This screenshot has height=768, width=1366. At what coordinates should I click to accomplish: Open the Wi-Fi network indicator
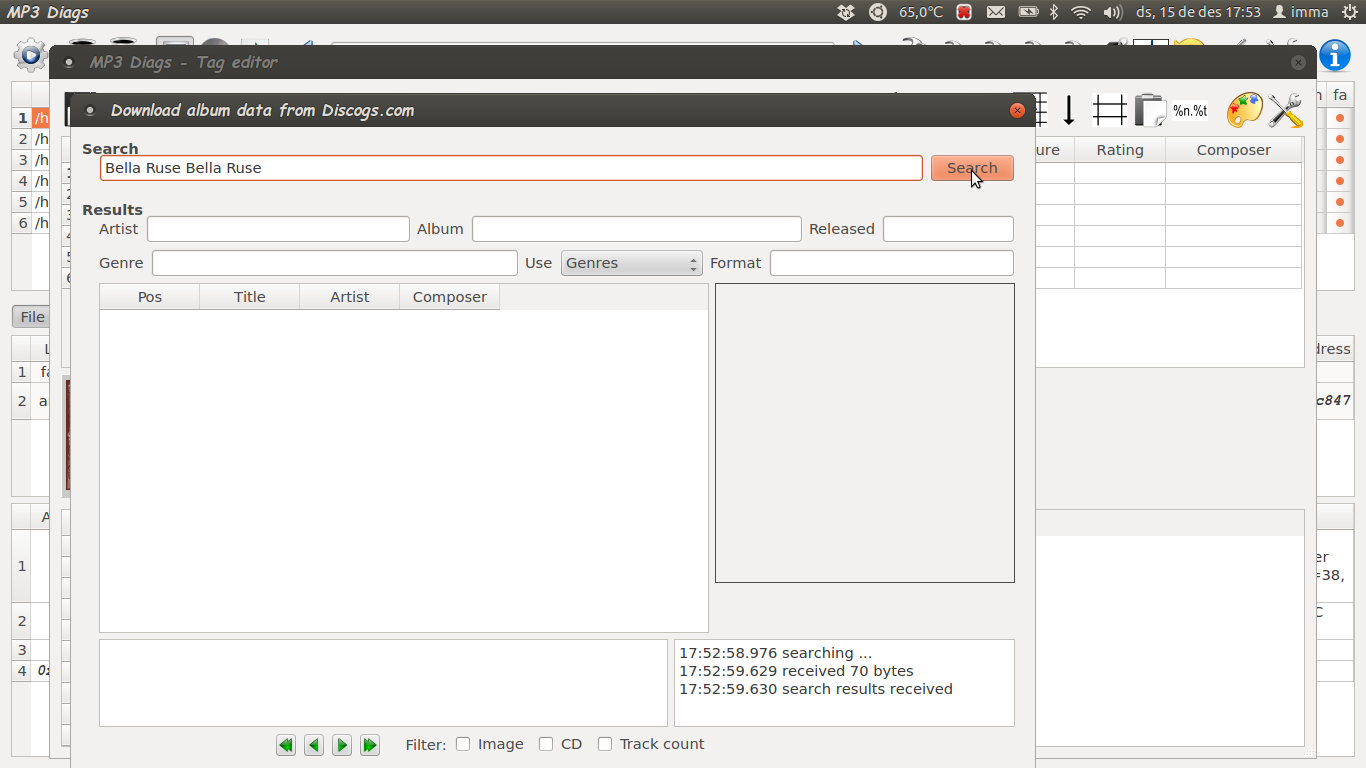[x=1081, y=12]
